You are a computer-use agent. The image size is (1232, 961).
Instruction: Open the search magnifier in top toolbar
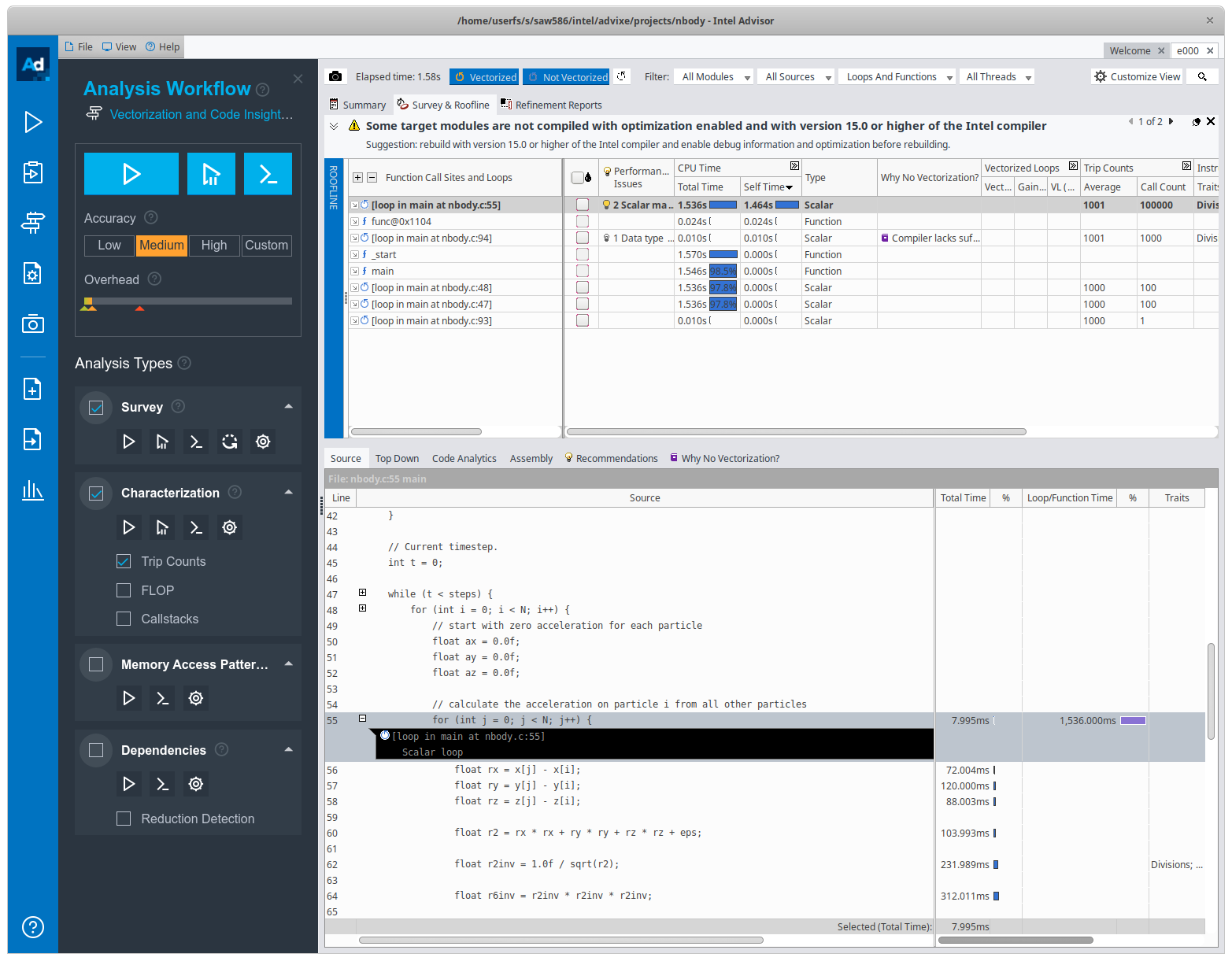[x=1202, y=76]
